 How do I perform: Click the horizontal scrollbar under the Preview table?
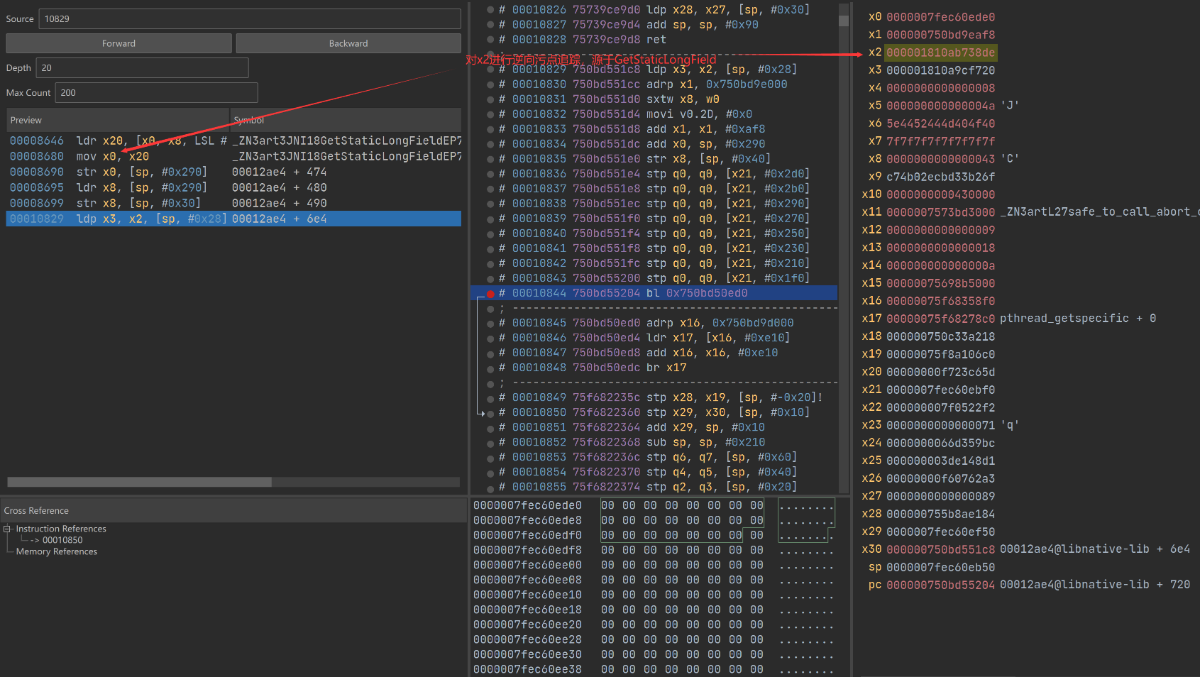pos(139,482)
